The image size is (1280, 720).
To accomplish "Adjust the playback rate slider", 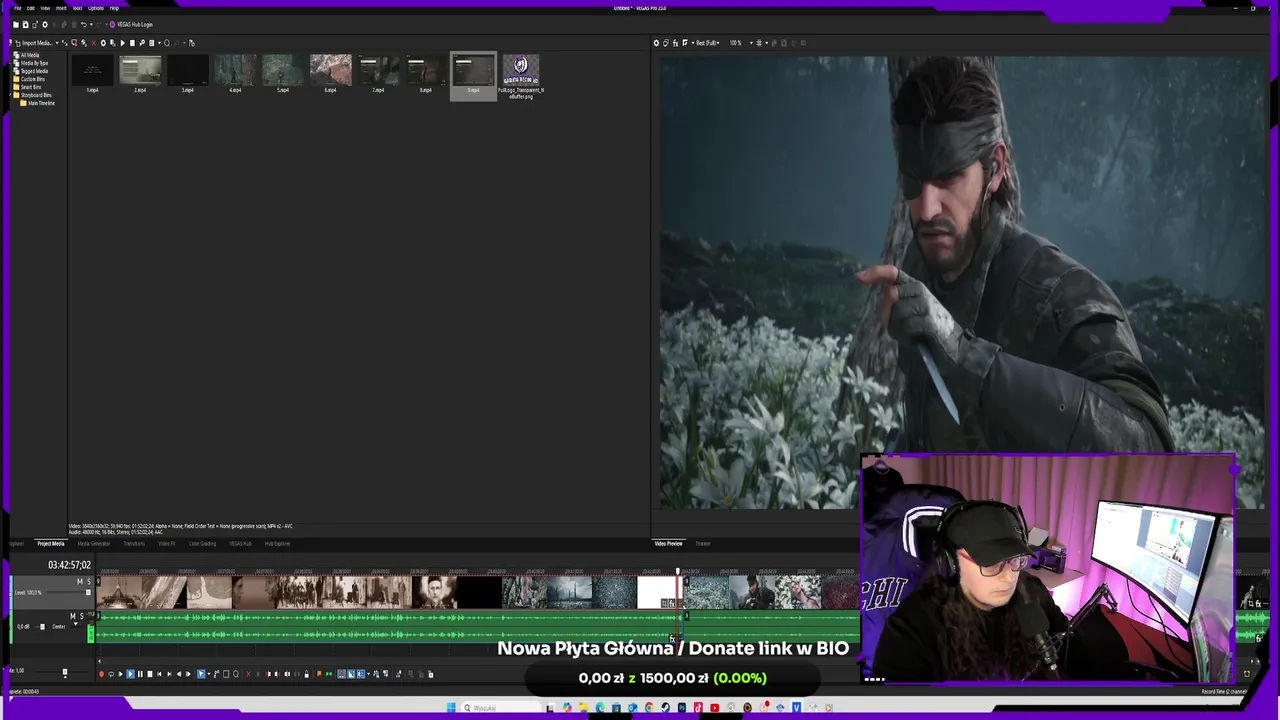I will (x=64, y=673).
